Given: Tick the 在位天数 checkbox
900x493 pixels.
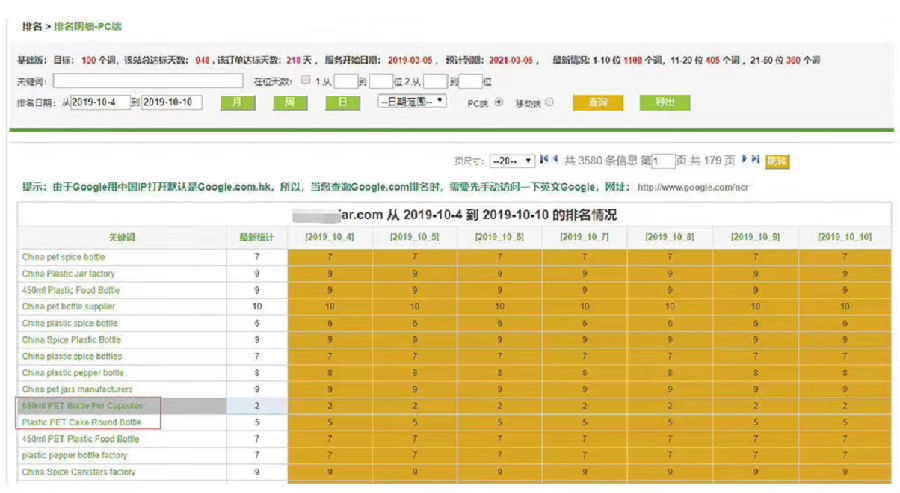Looking at the screenshot, I should pyautogui.click(x=306, y=81).
